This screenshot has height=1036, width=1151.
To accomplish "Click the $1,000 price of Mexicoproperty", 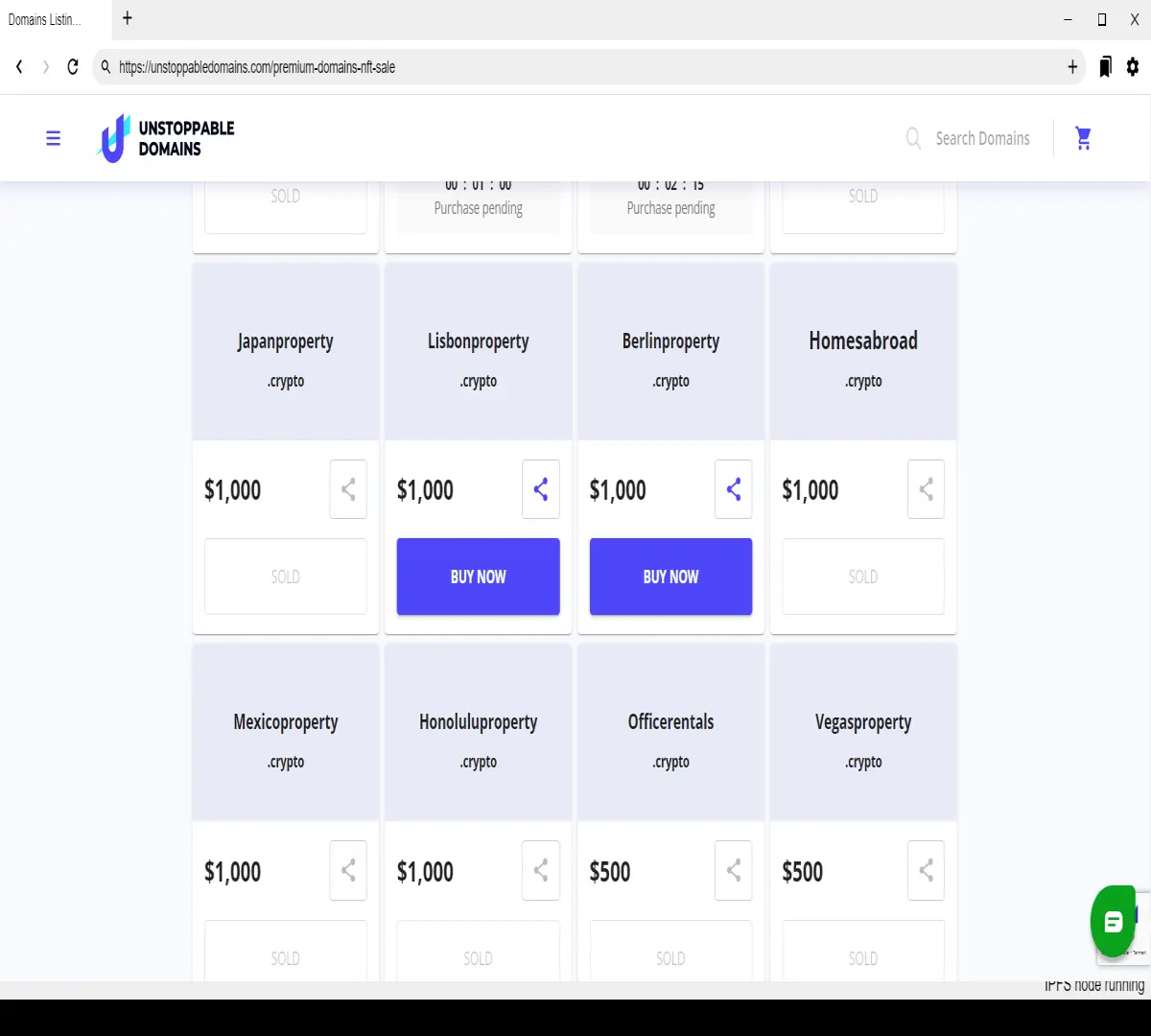I will [x=232, y=872].
